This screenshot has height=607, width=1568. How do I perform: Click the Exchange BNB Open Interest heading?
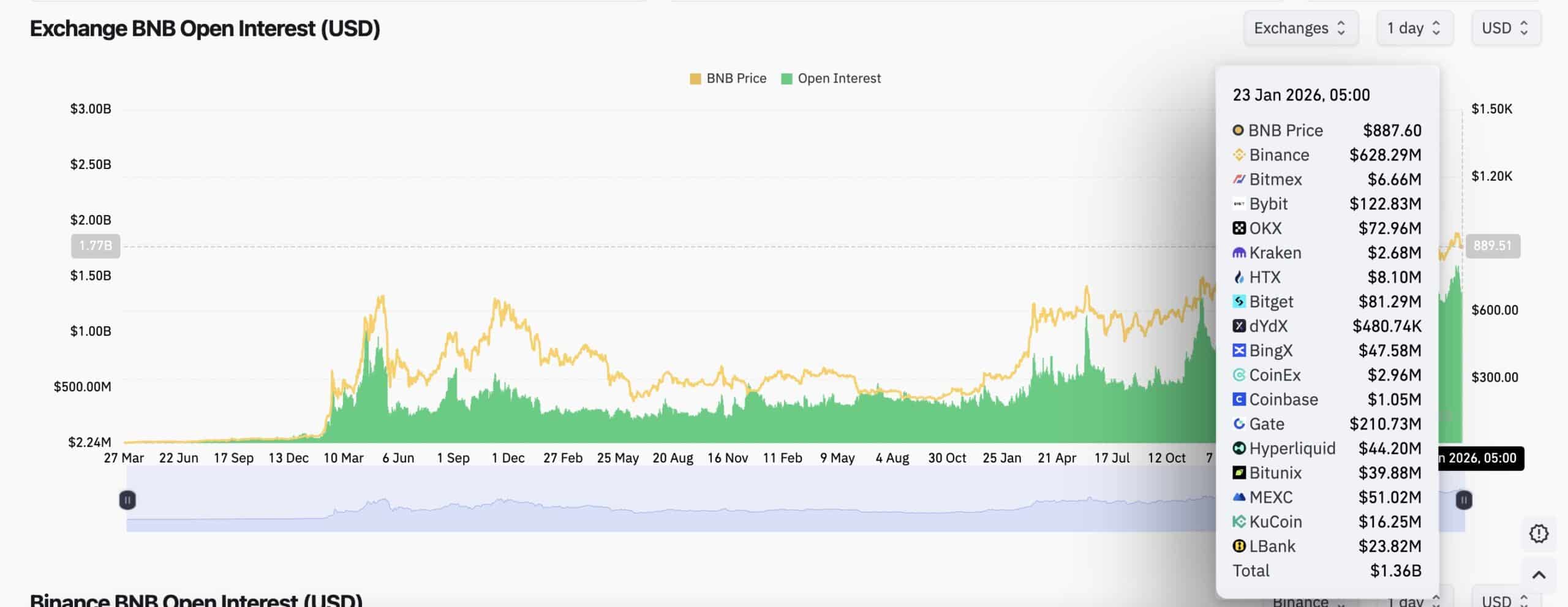205,29
